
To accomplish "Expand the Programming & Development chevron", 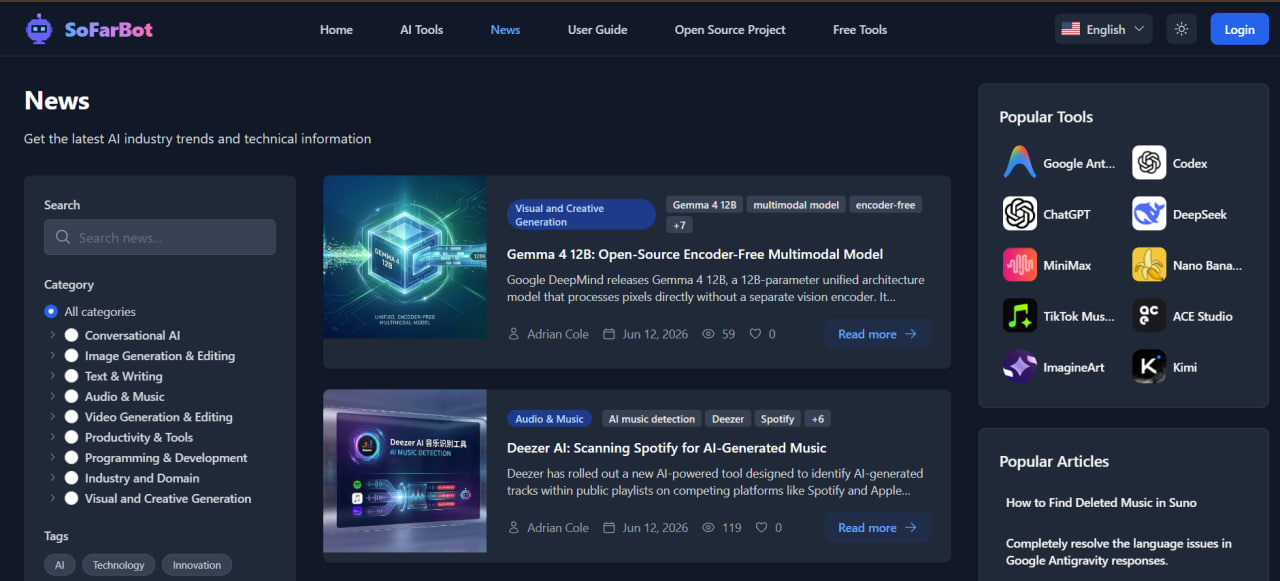I will click(x=52, y=457).
